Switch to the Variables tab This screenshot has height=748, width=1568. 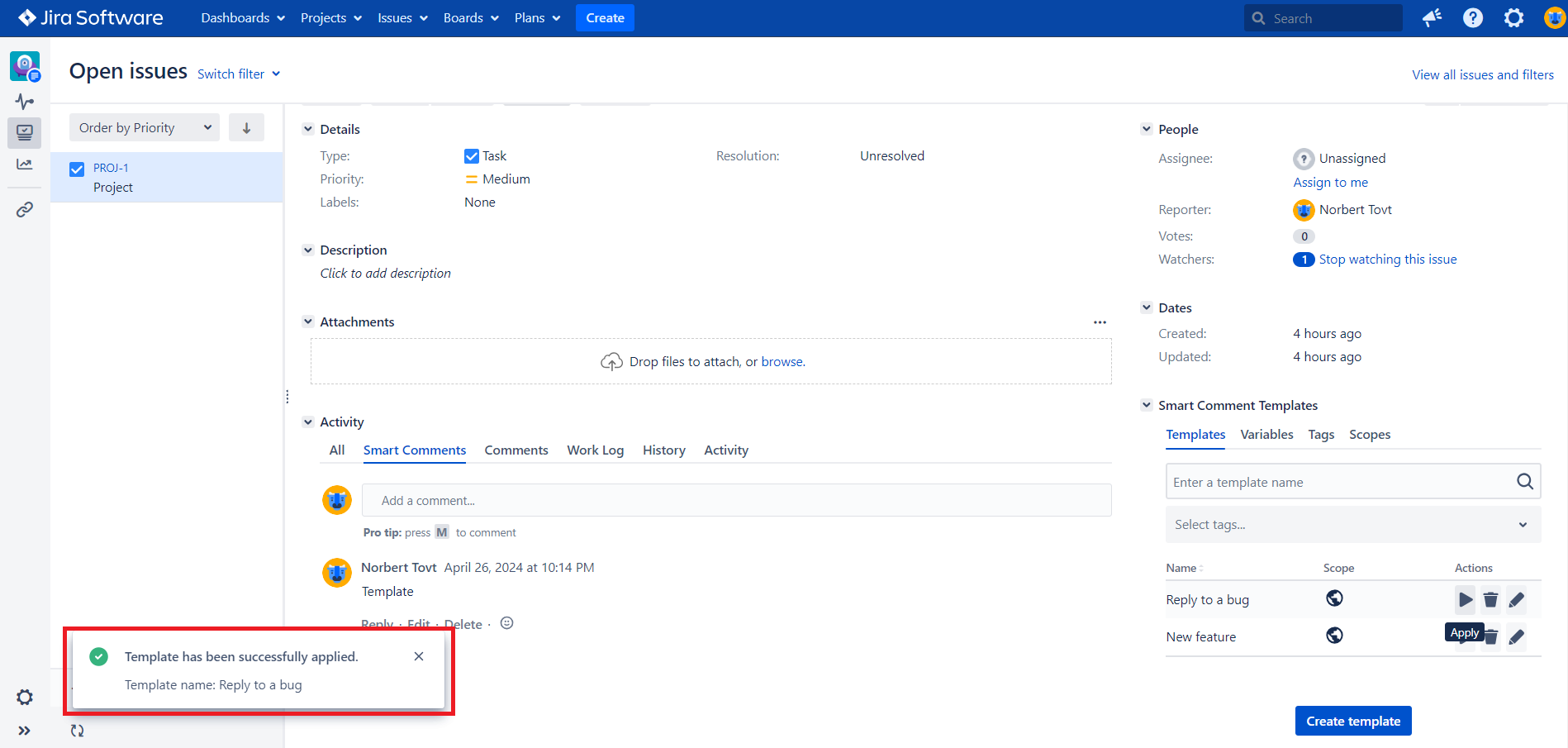(x=1266, y=434)
